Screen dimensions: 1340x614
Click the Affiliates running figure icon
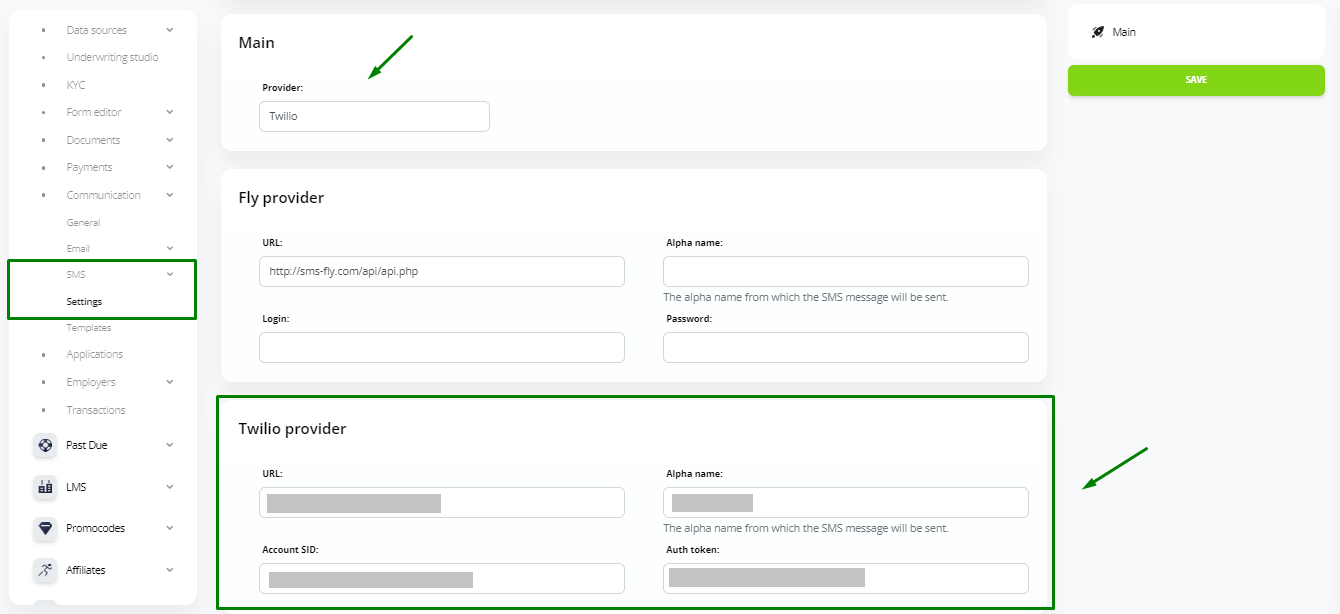(45, 570)
